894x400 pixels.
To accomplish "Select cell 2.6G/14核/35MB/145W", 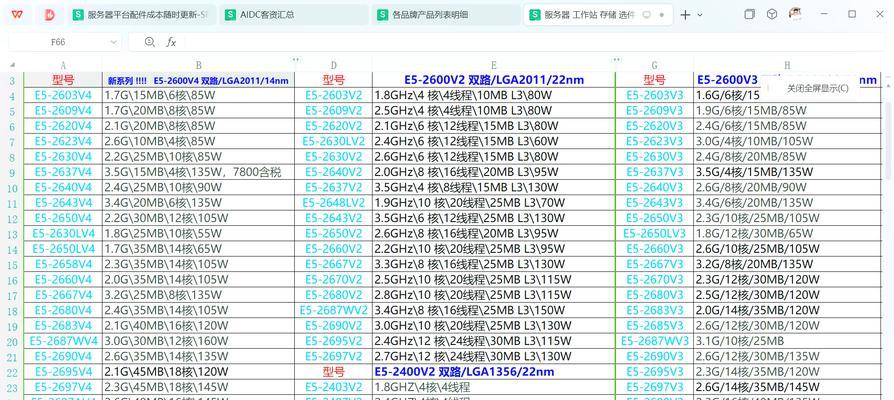I will point(787,387).
